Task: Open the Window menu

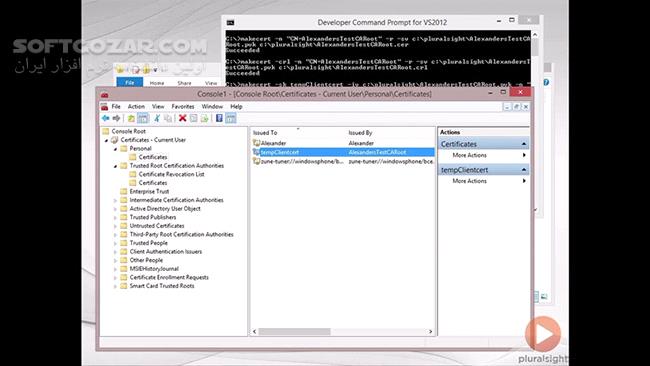Action: point(212,107)
